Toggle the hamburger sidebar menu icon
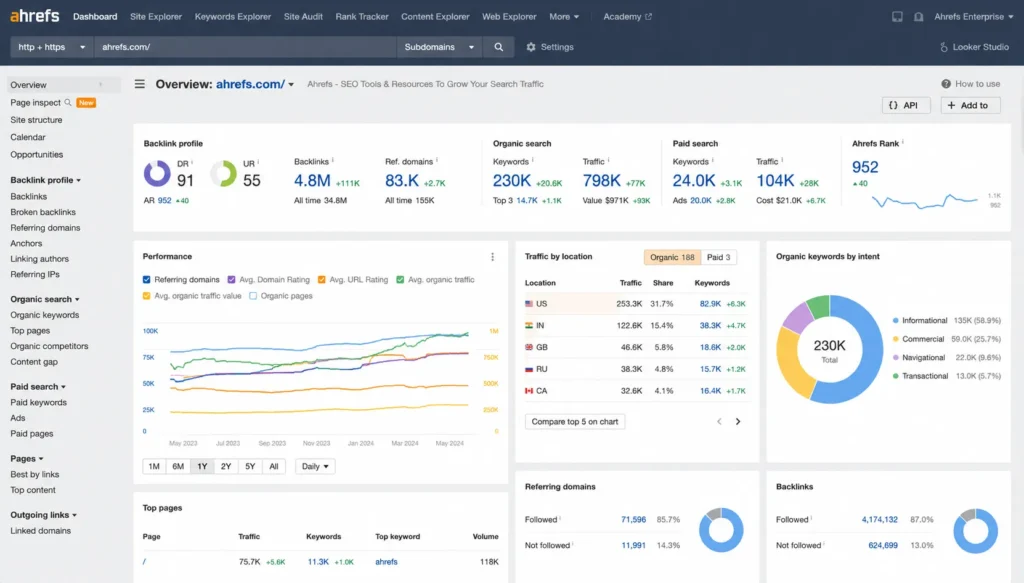The height and width of the screenshot is (583, 1024). tap(140, 84)
